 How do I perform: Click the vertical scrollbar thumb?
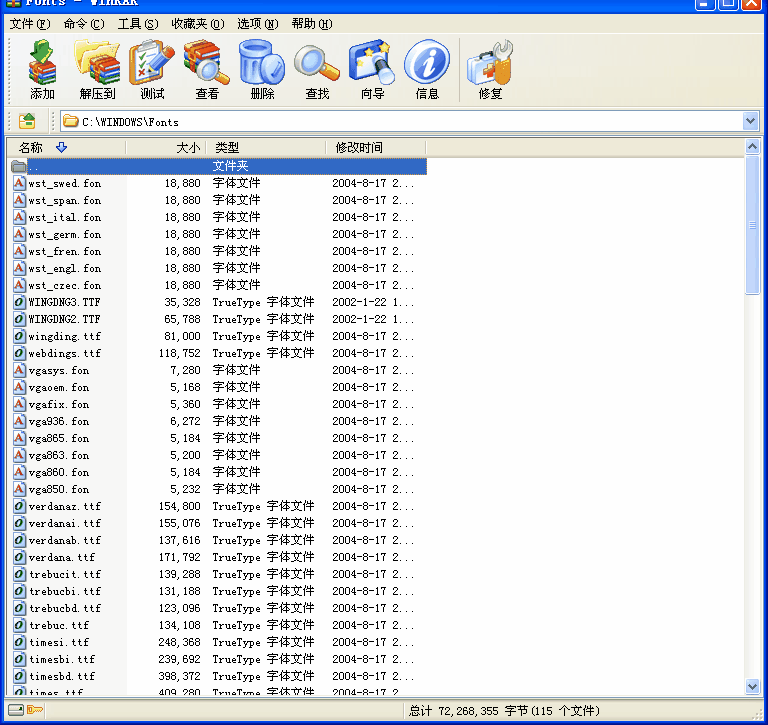click(752, 225)
